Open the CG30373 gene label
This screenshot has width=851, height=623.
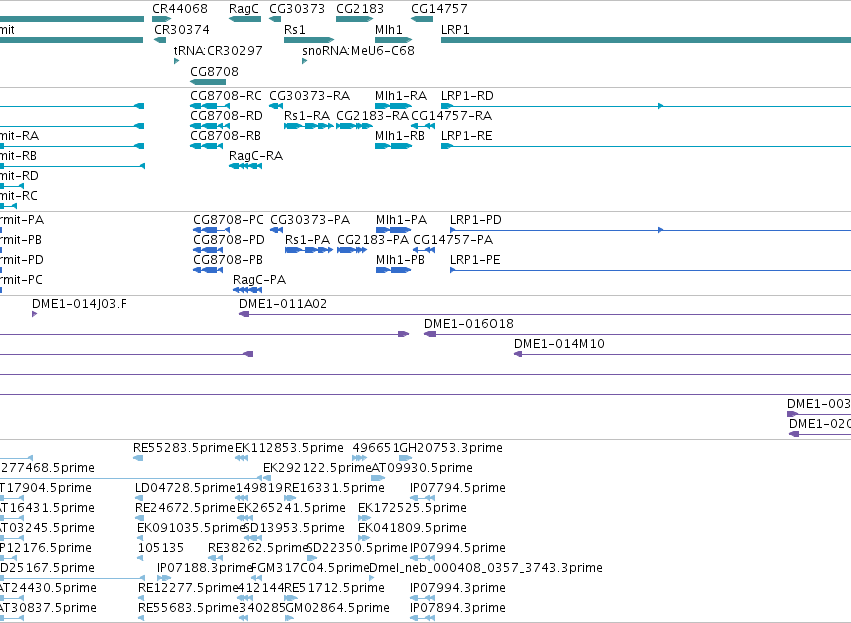297,9
